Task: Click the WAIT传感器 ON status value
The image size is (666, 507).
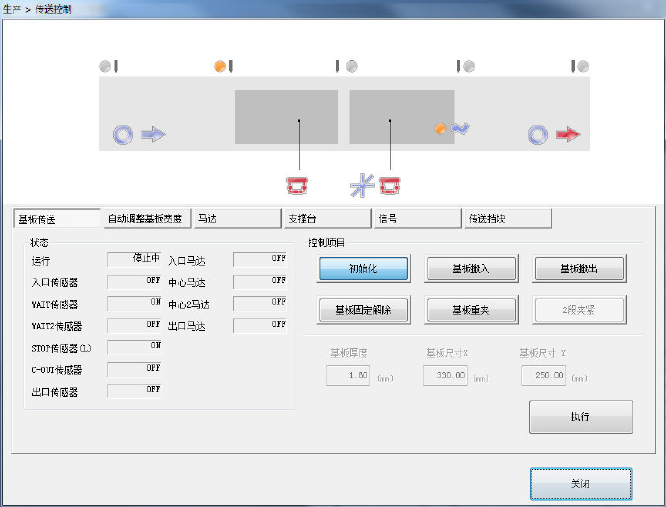Action: click(x=134, y=303)
